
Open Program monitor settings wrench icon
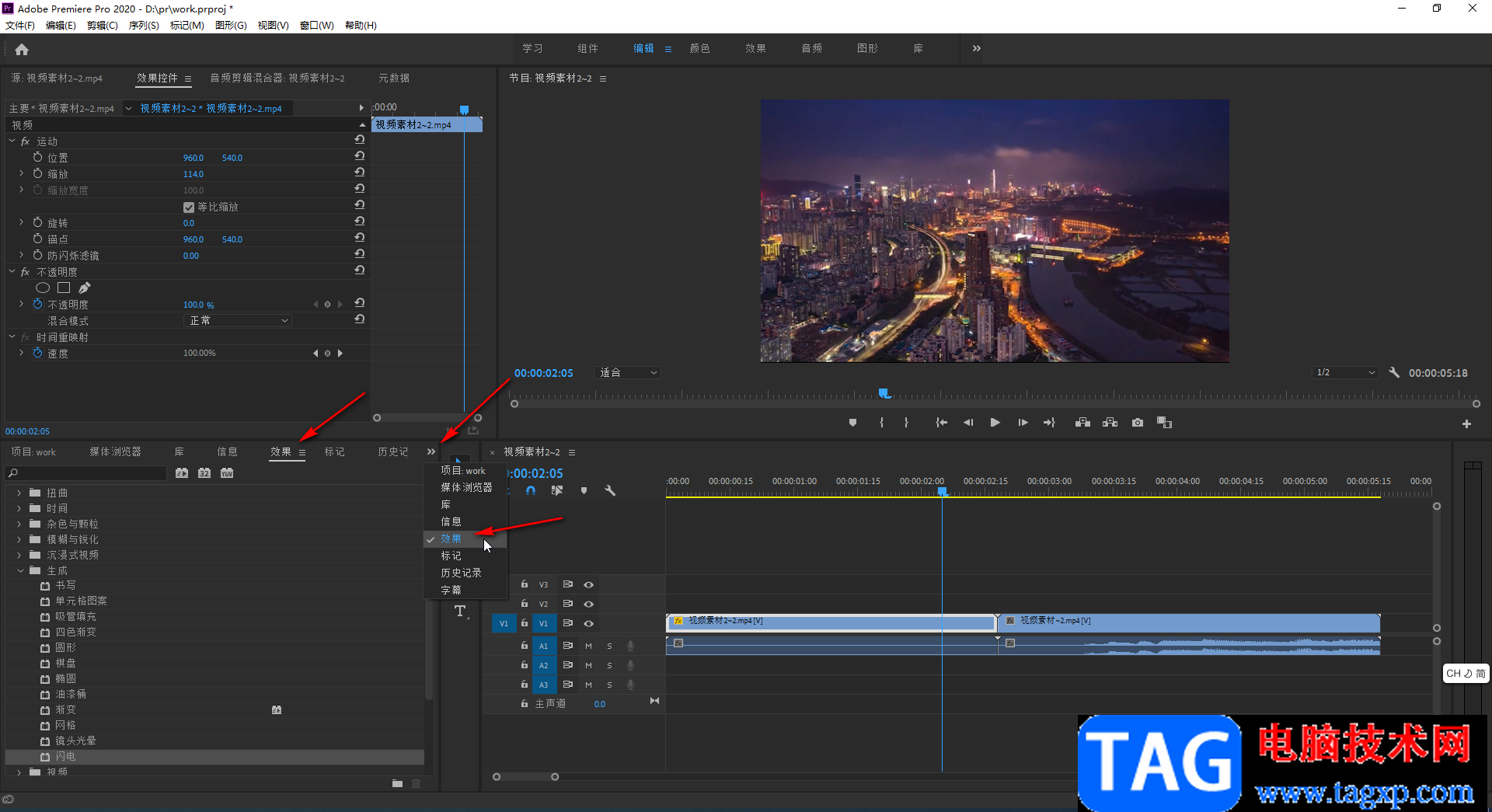1394,373
